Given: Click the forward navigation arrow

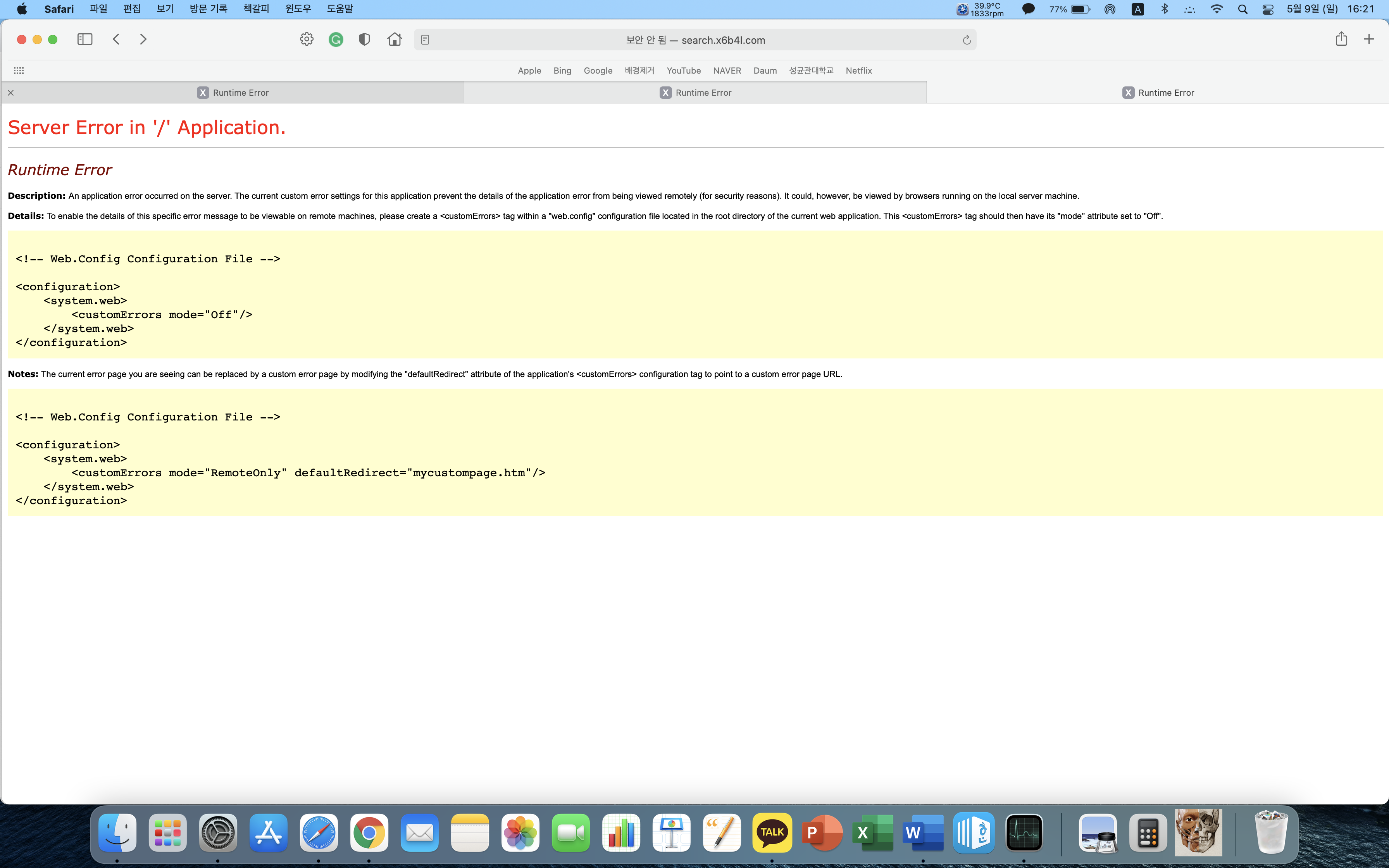Looking at the screenshot, I should (x=143, y=39).
